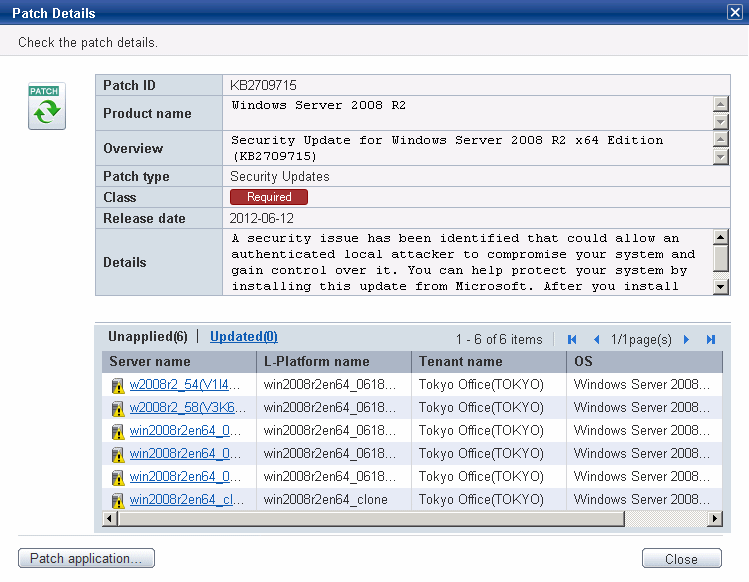The height and width of the screenshot is (582, 749).
Task: Click '1 - 6 of 6 items' text
Action: pos(499,339)
